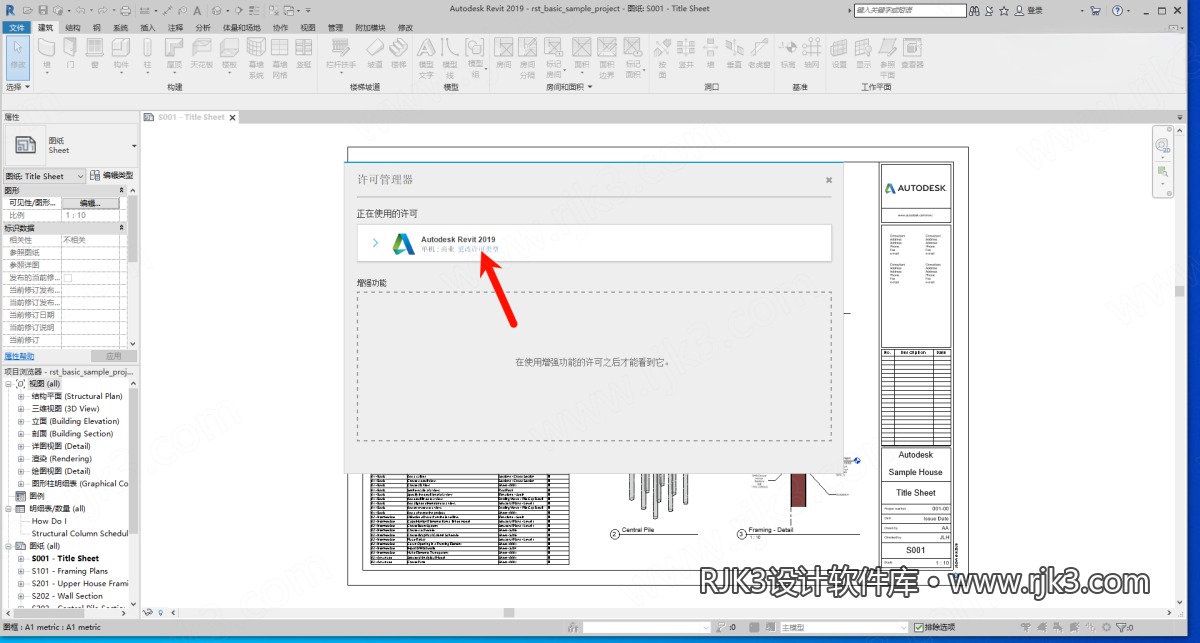Click the 竖梃 (Mullion) tool icon
The height and width of the screenshot is (643, 1200).
(304, 48)
